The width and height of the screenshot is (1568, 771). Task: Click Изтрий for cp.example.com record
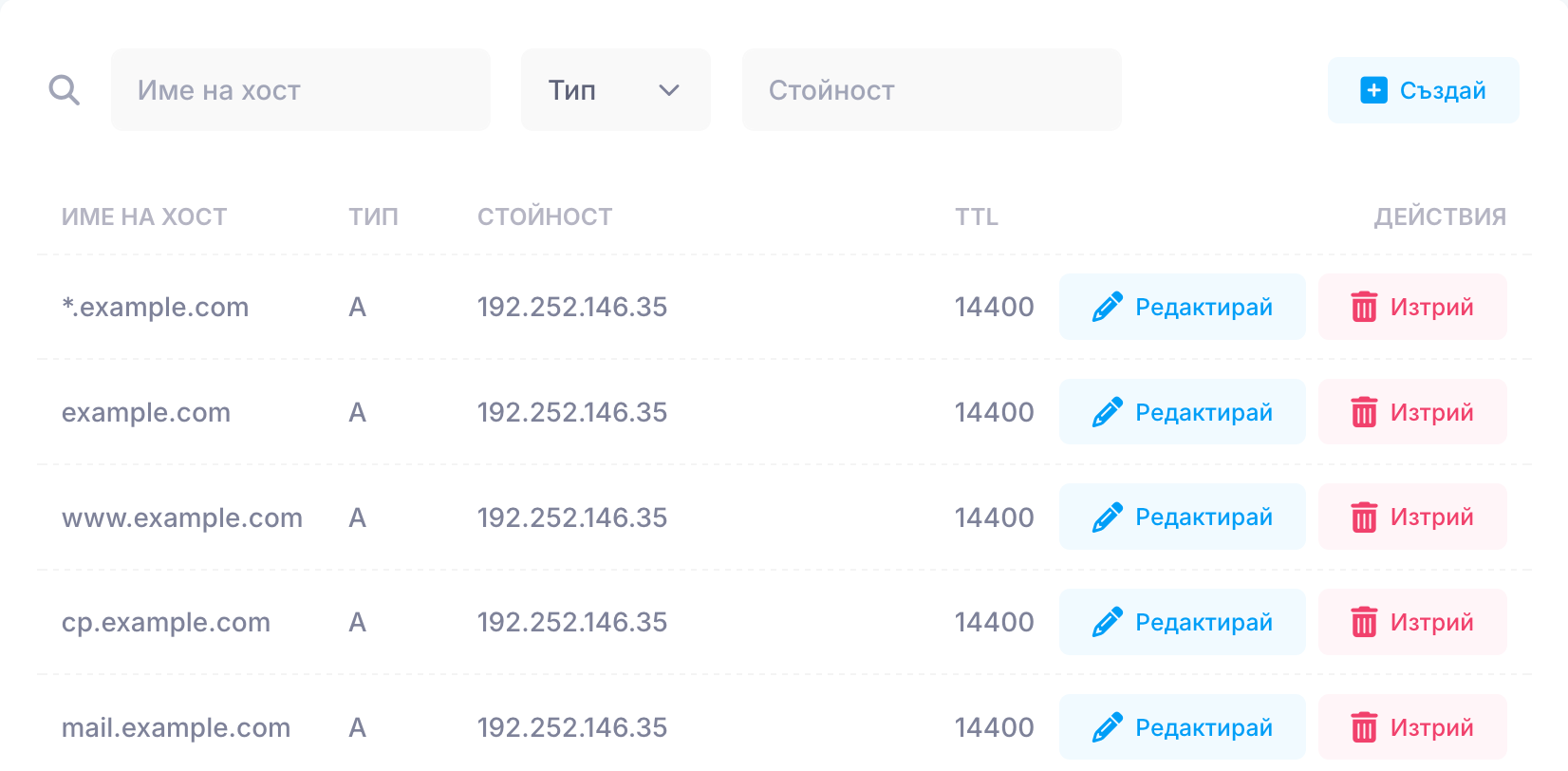click(1412, 622)
